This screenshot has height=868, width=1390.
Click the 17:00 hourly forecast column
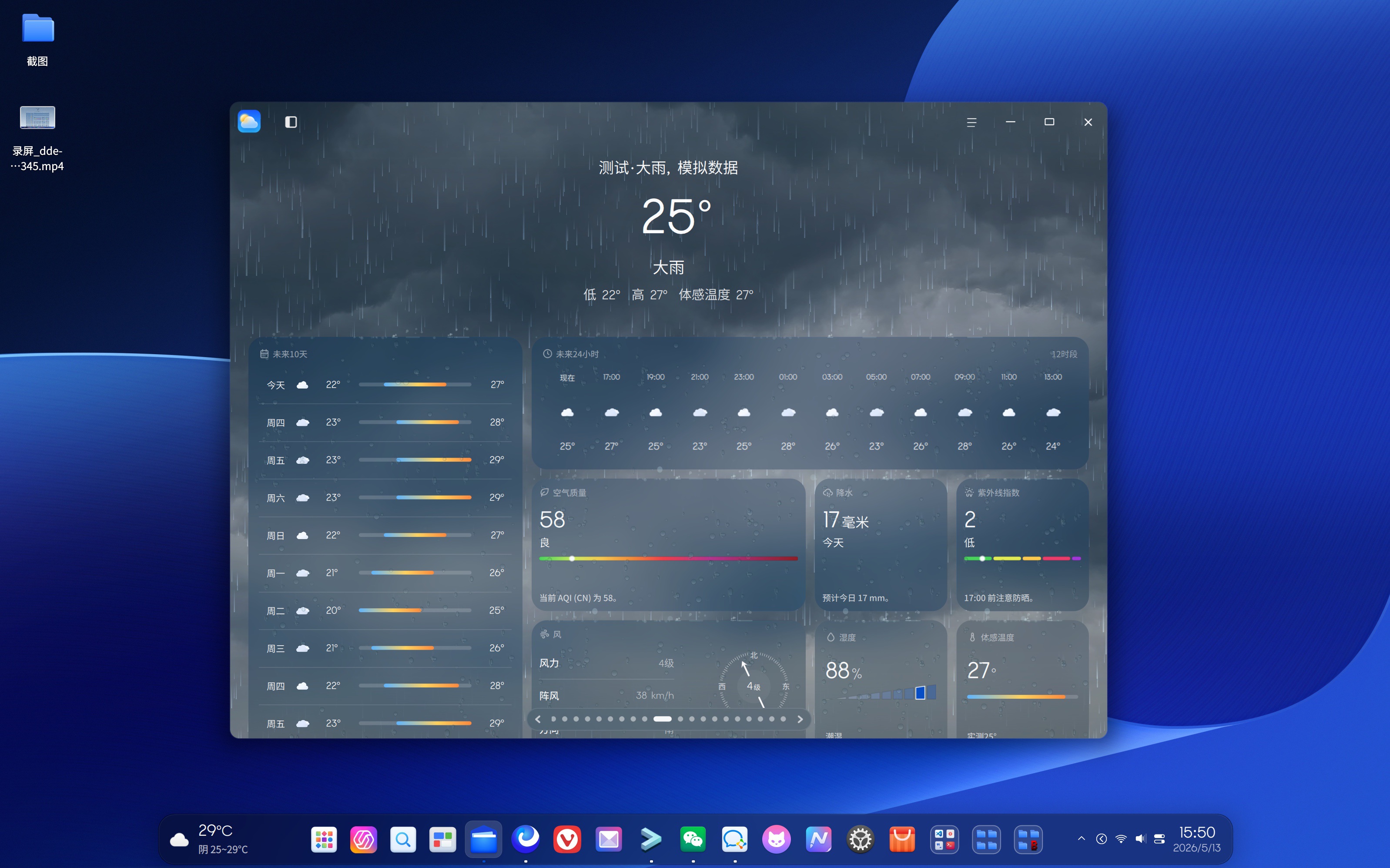[611, 411]
